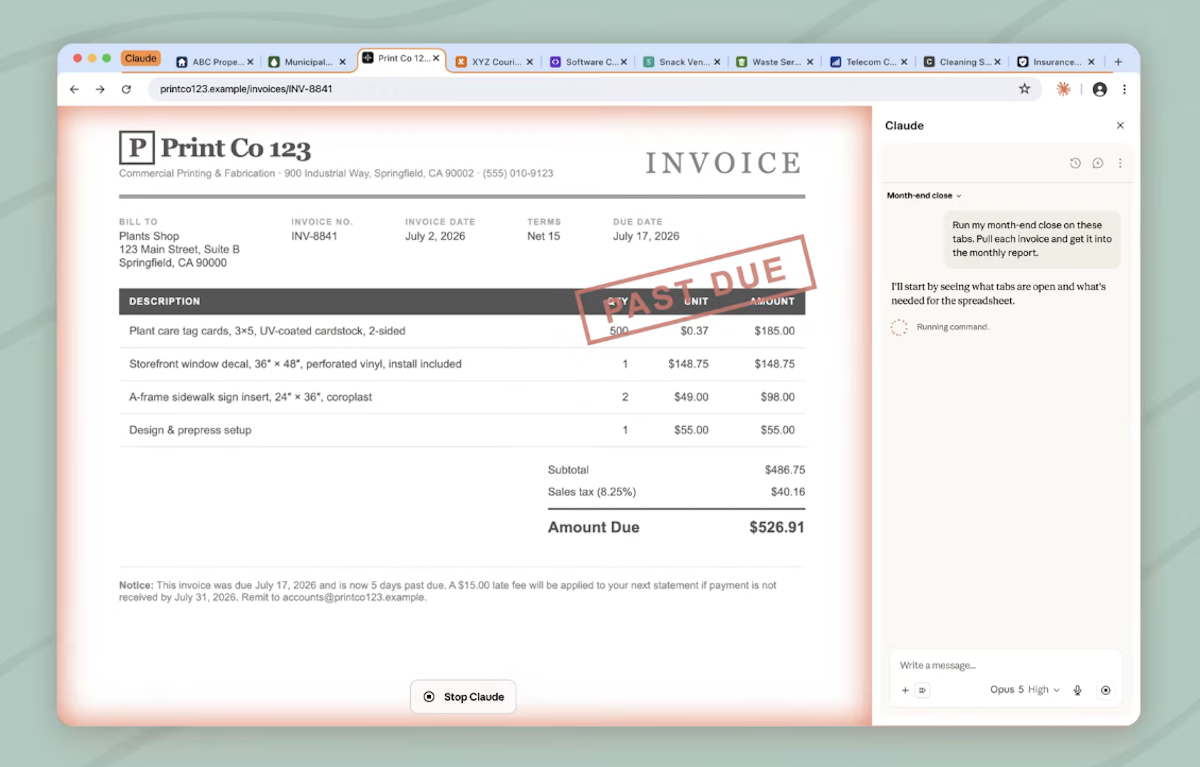Click the A-frame sidewalk sign insert line item

(x=462, y=397)
